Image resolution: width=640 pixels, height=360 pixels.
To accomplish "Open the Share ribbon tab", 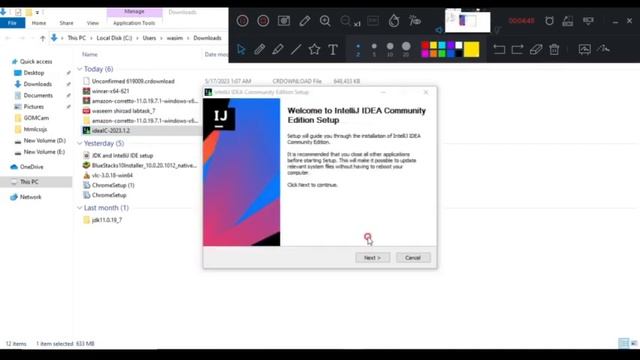I will (66, 23).
